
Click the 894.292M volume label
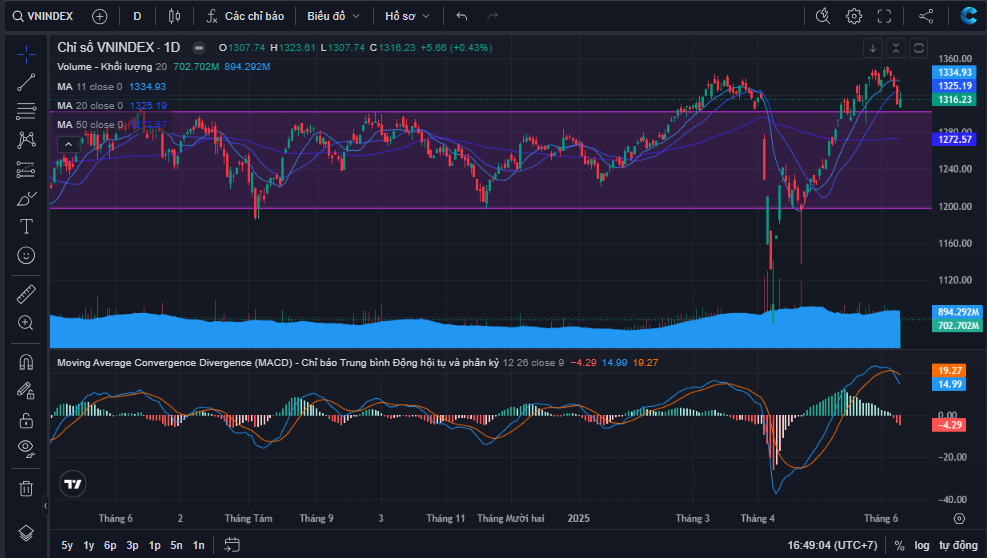(957, 312)
